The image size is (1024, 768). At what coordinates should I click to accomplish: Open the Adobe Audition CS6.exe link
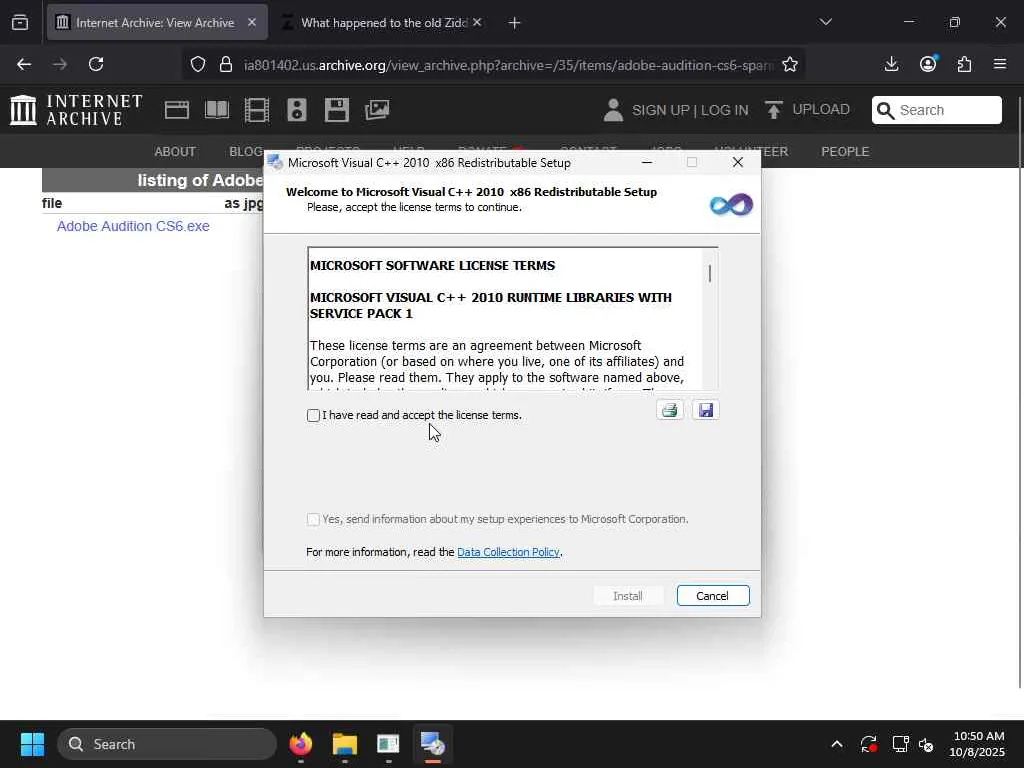click(x=133, y=226)
